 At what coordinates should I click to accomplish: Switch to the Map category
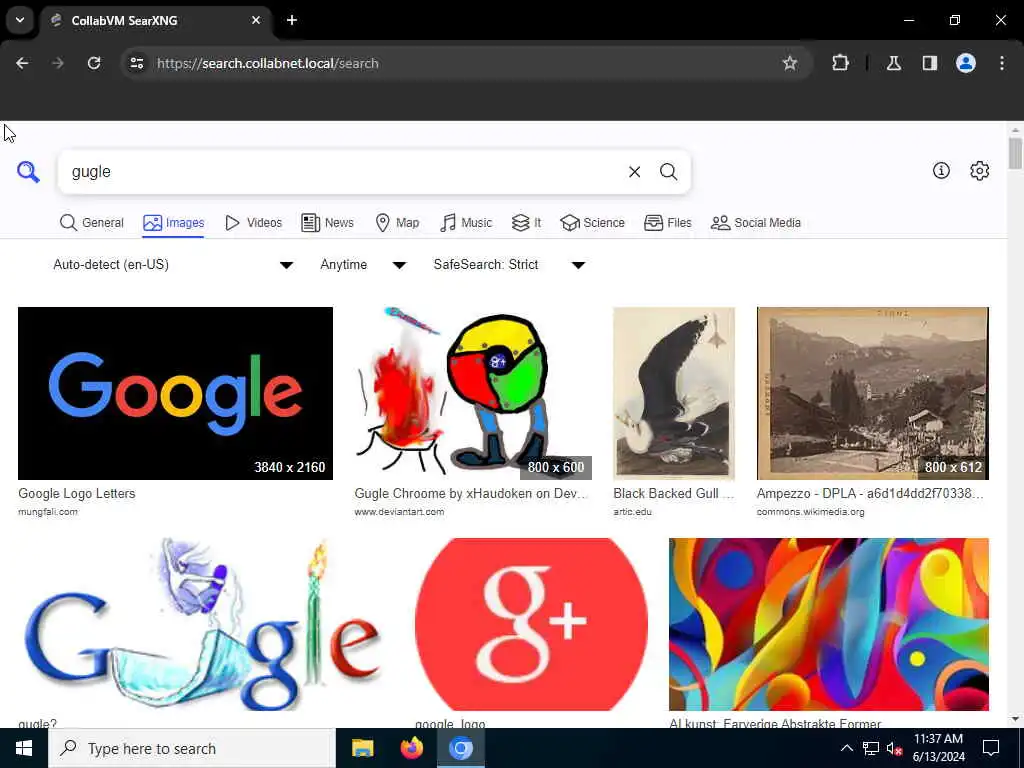[x=398, y=223]
